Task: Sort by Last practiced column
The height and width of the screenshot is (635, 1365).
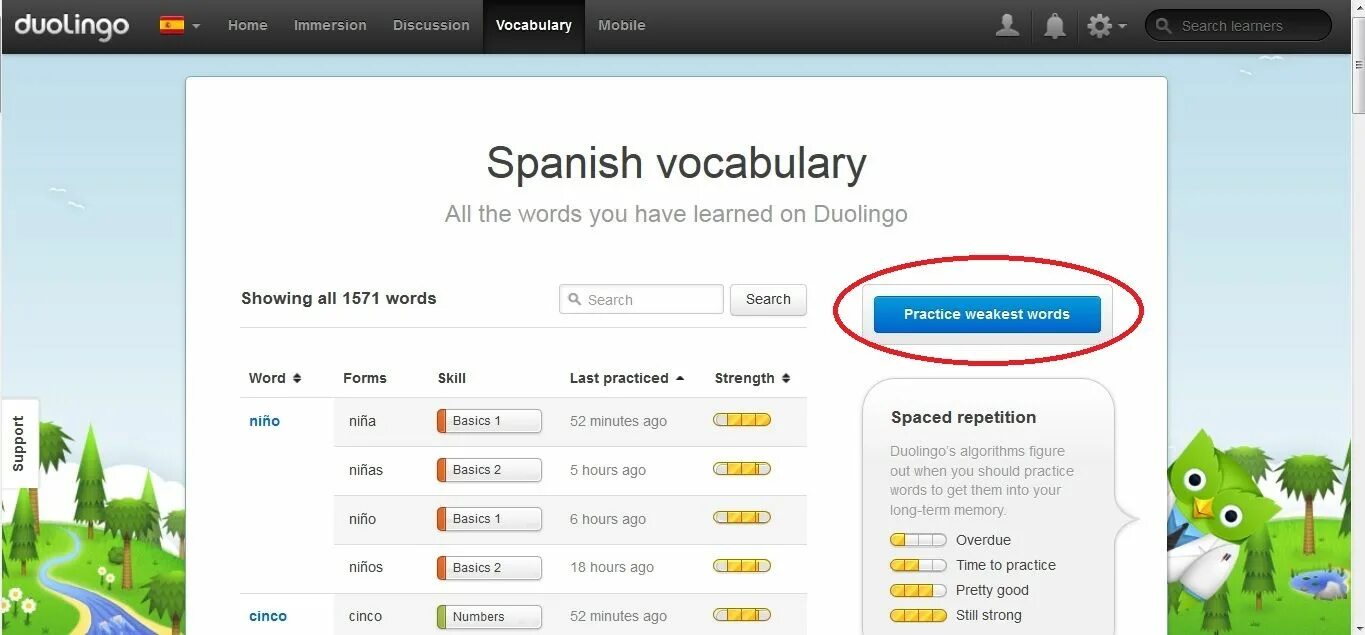Action: pyautogui.click(x=627, y=378)
